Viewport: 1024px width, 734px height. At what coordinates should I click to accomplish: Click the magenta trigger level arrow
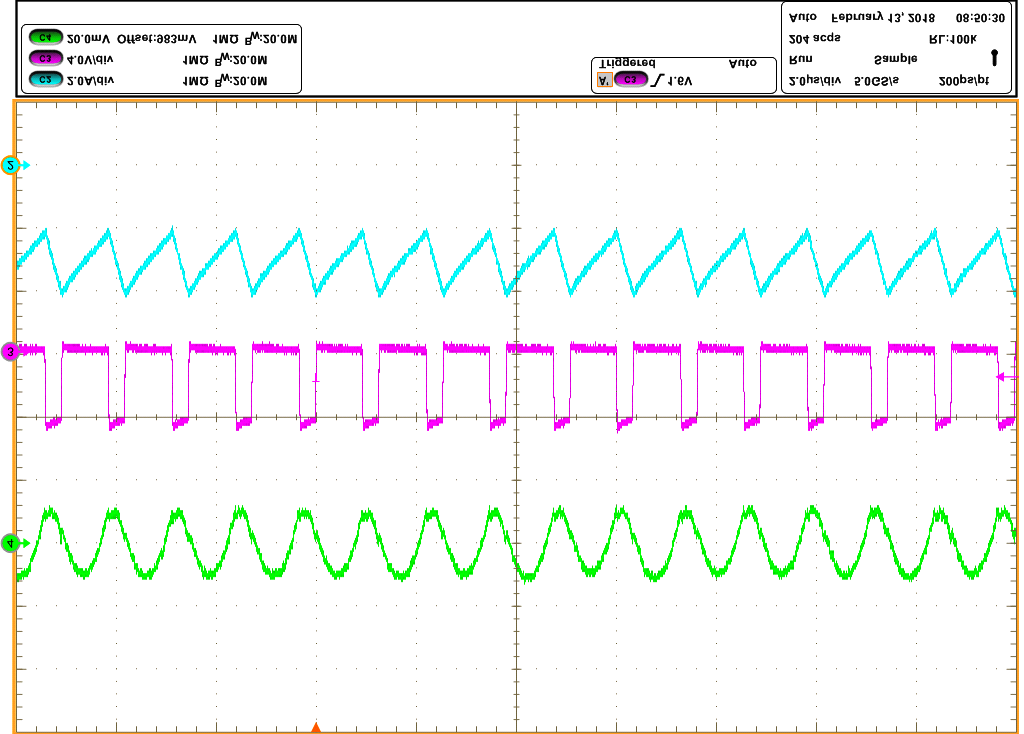pyautogui.click(x=1004, y=377)
